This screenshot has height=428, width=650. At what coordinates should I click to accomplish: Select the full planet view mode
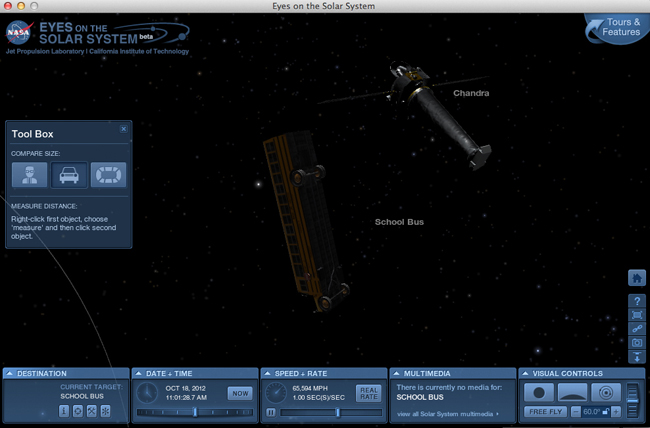[538, 392]
